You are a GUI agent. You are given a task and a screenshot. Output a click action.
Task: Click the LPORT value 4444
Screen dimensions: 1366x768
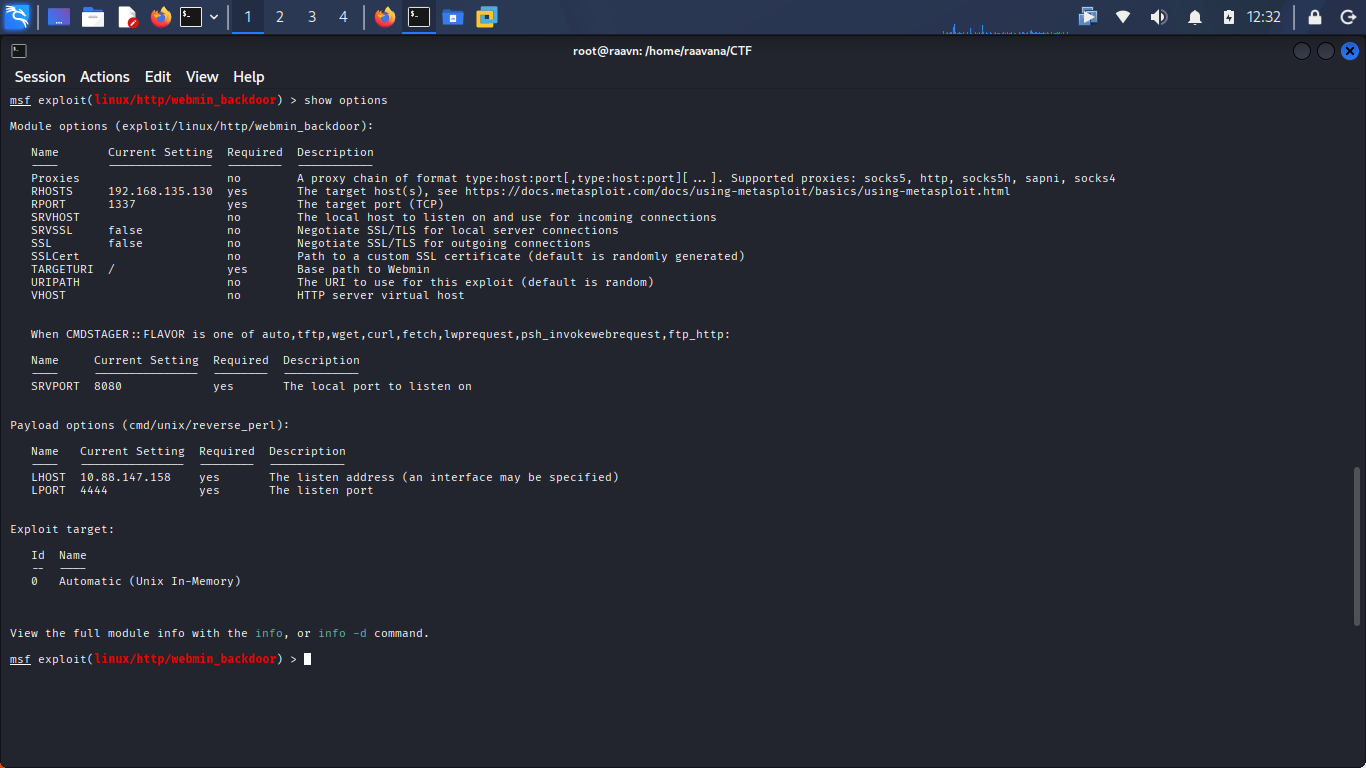[x=94, y=490]
